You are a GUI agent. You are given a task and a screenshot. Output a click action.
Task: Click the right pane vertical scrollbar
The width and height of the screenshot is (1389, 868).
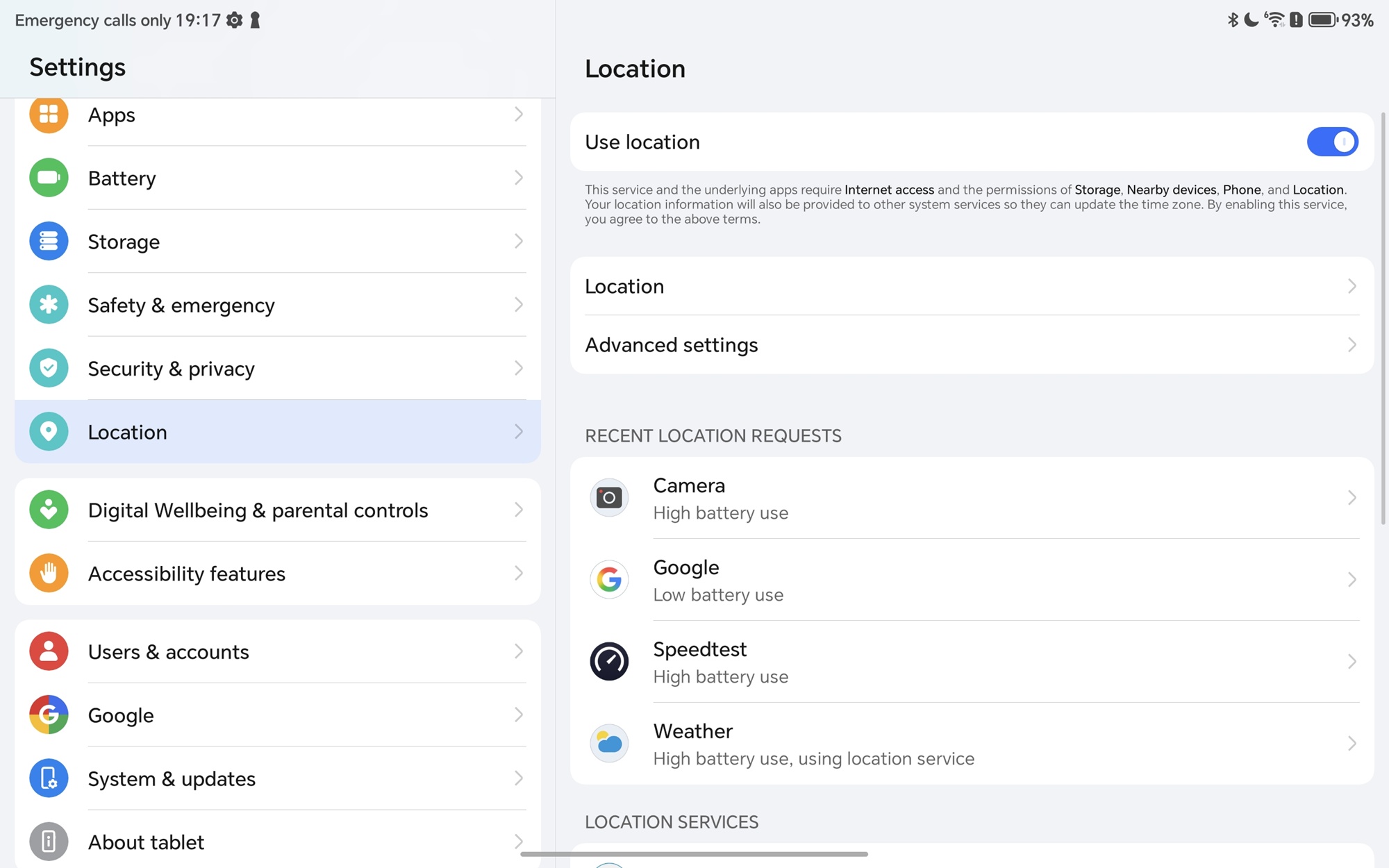(x=1383, y=319)
